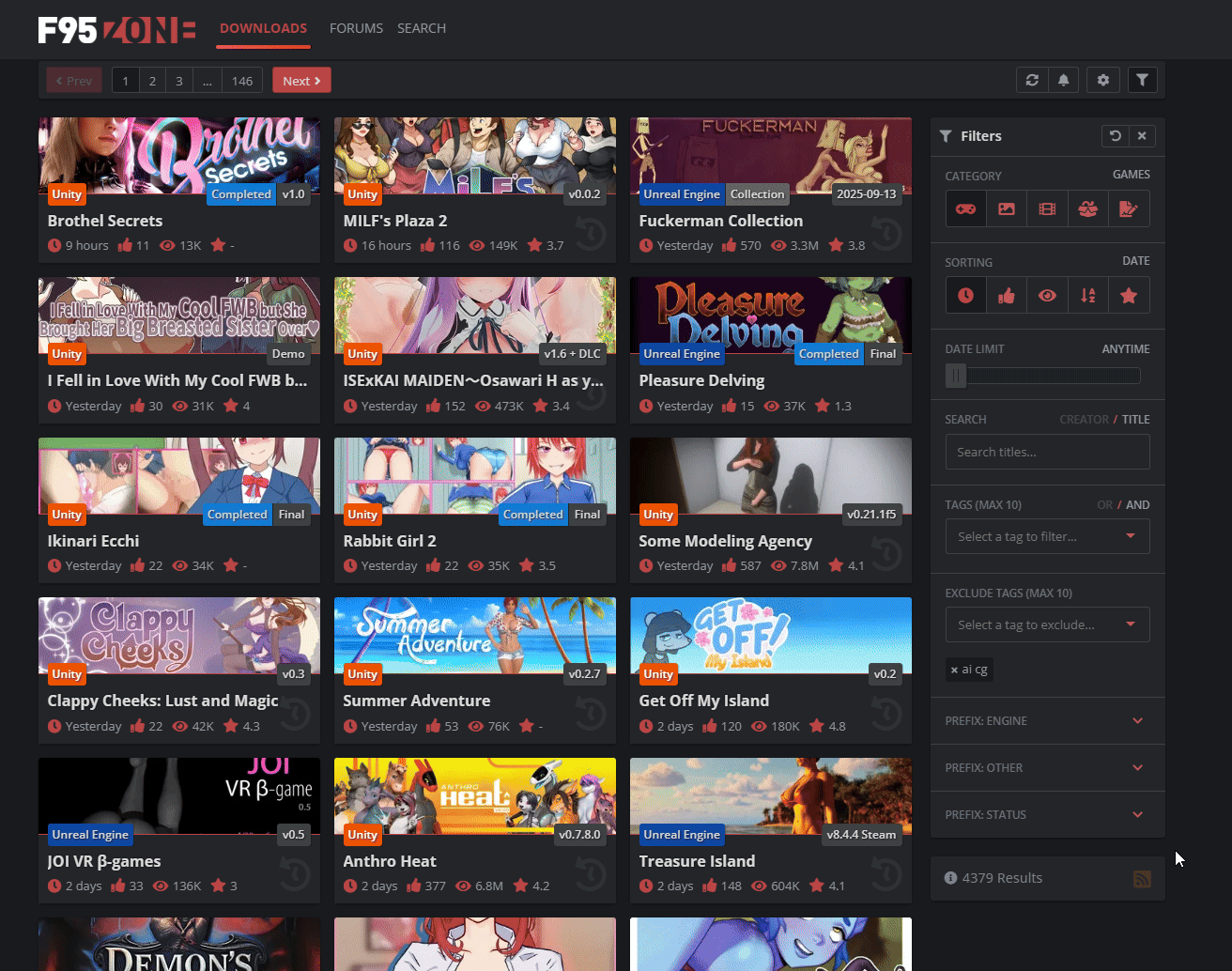Select the film strip animations category icon
The height and width of the screenshot is (971, 1232).
(x=1047, y=209)
